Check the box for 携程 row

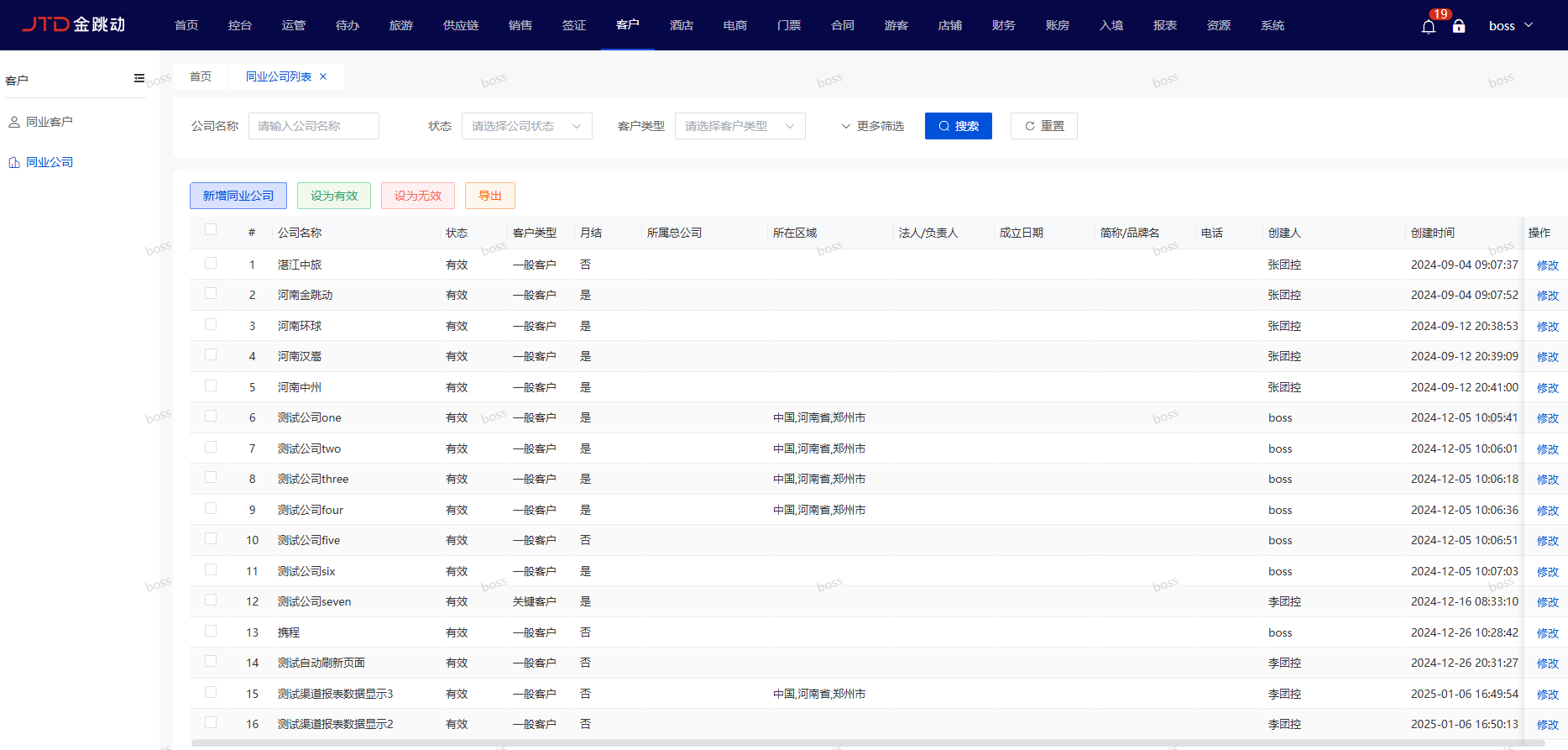point(211,632)
